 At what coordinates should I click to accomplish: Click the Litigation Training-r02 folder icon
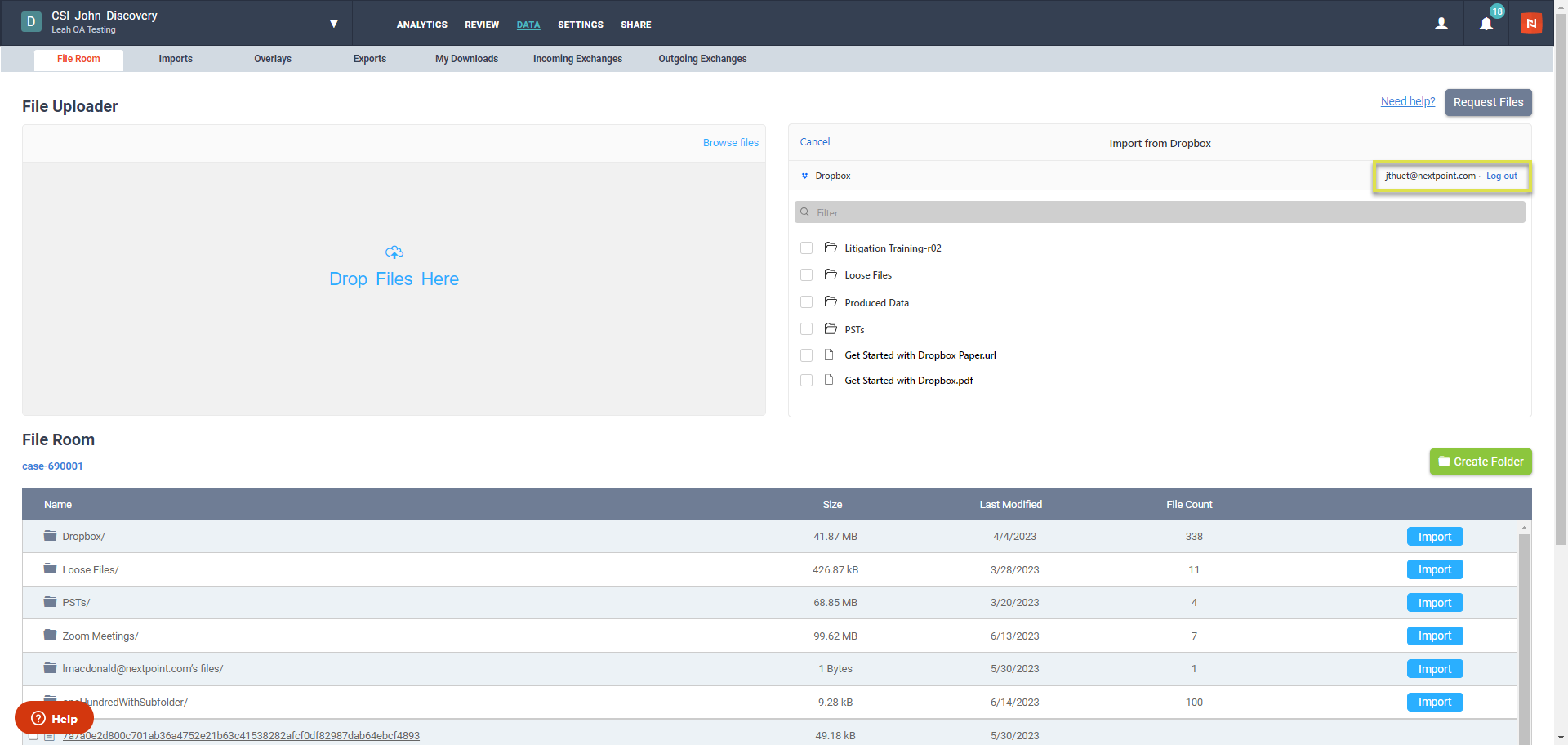[x=831, y=248]
